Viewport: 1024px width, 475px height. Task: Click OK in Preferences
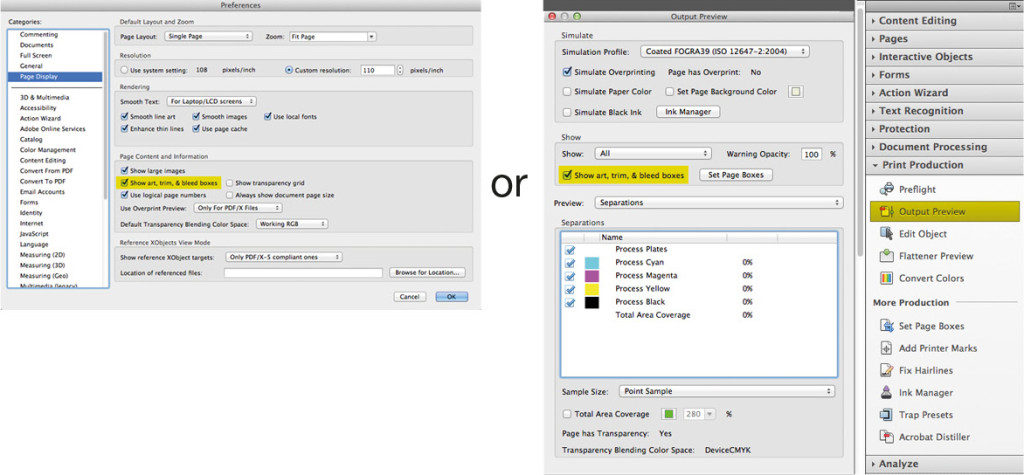452,297
